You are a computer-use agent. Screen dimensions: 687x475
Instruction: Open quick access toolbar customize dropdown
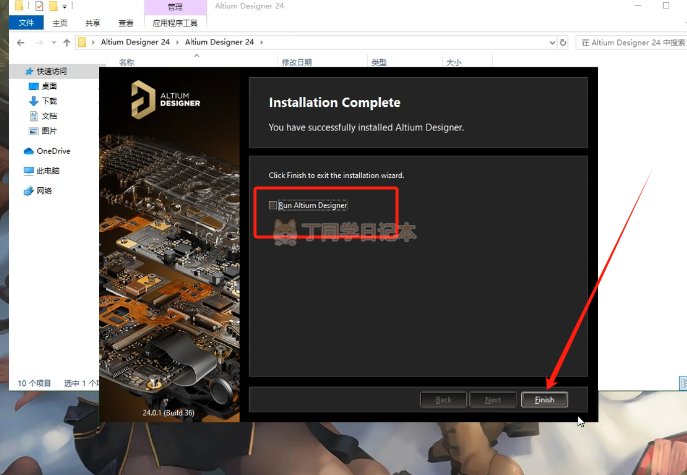coord(64,6)
